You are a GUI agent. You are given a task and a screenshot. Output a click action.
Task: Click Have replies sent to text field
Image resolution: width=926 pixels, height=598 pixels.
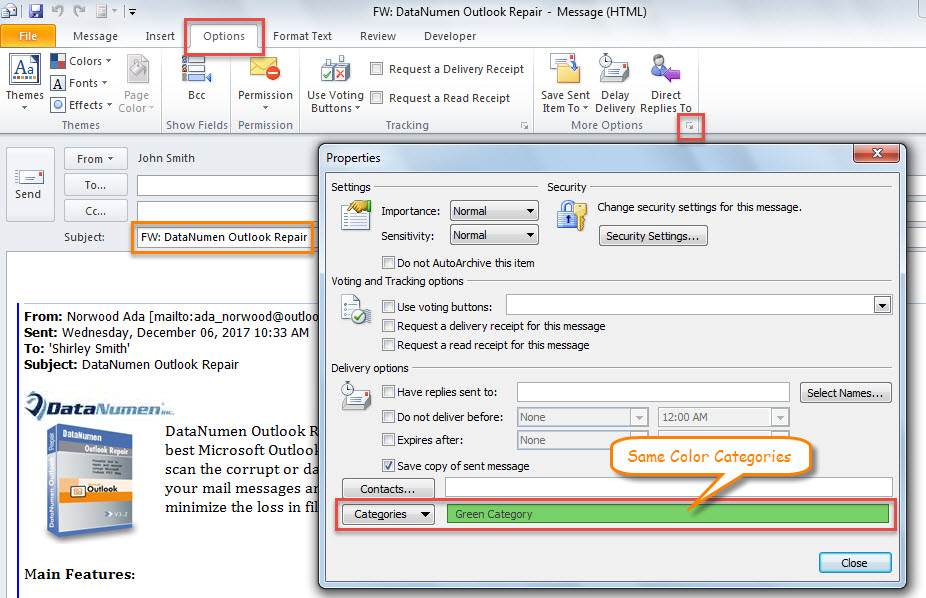[x=653, y=392]
